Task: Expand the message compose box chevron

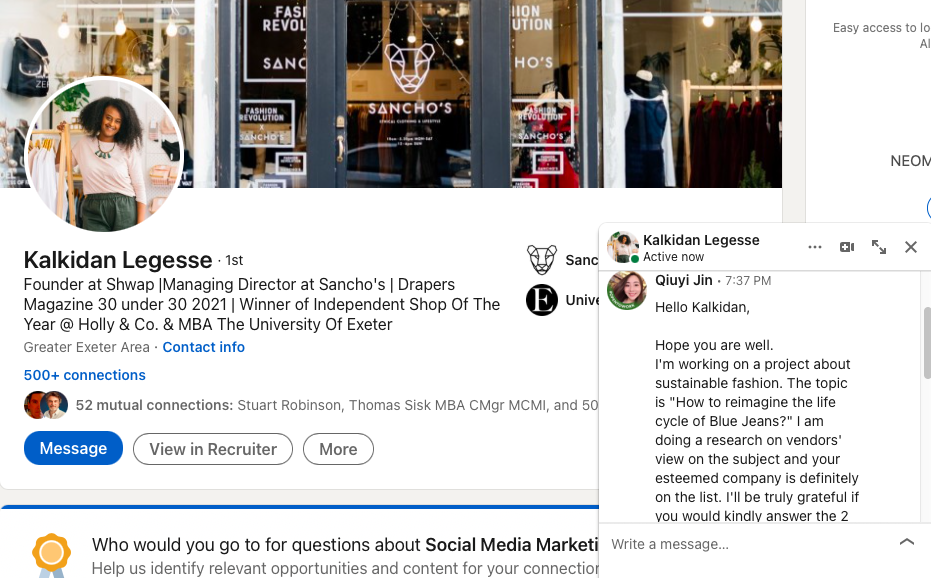Action: point(907,541)
